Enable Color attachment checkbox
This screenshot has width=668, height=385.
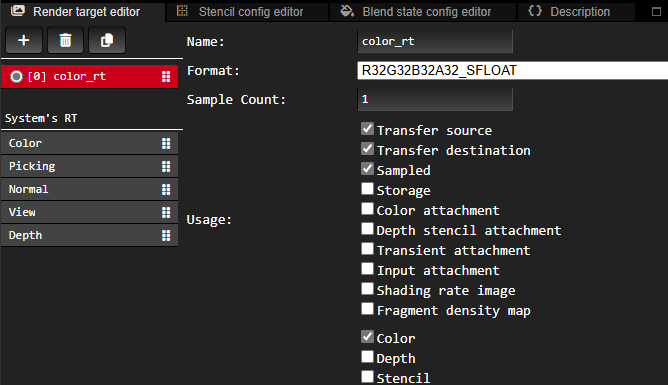[367, 209]
